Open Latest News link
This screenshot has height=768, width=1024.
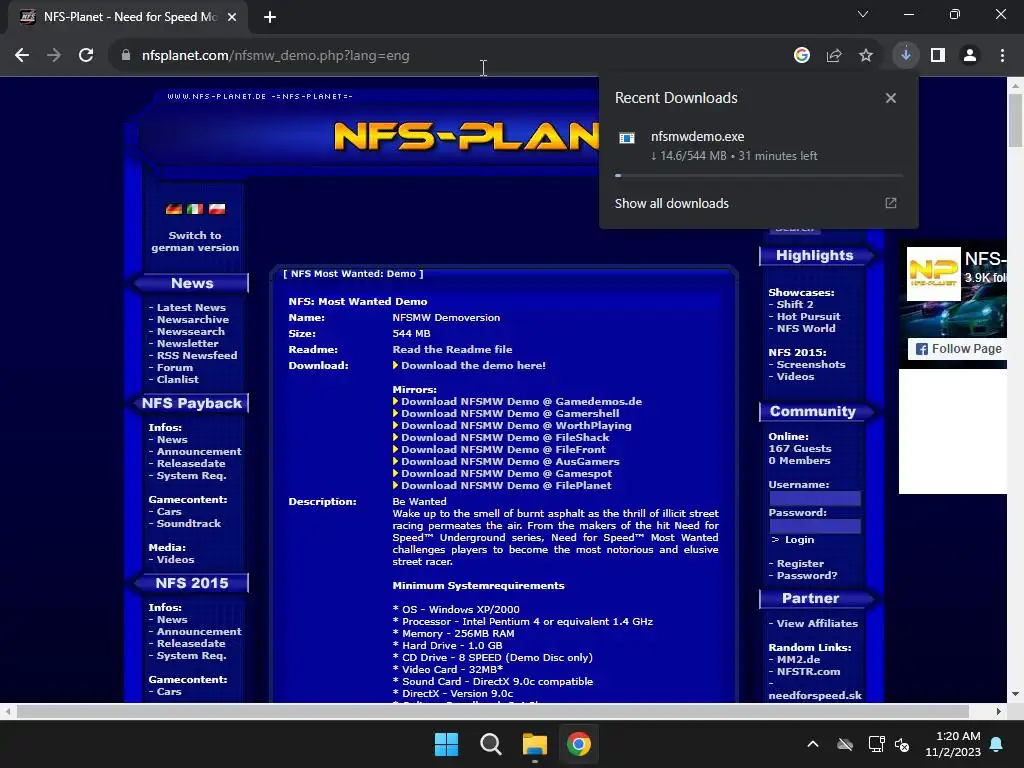tap(191, 308)
